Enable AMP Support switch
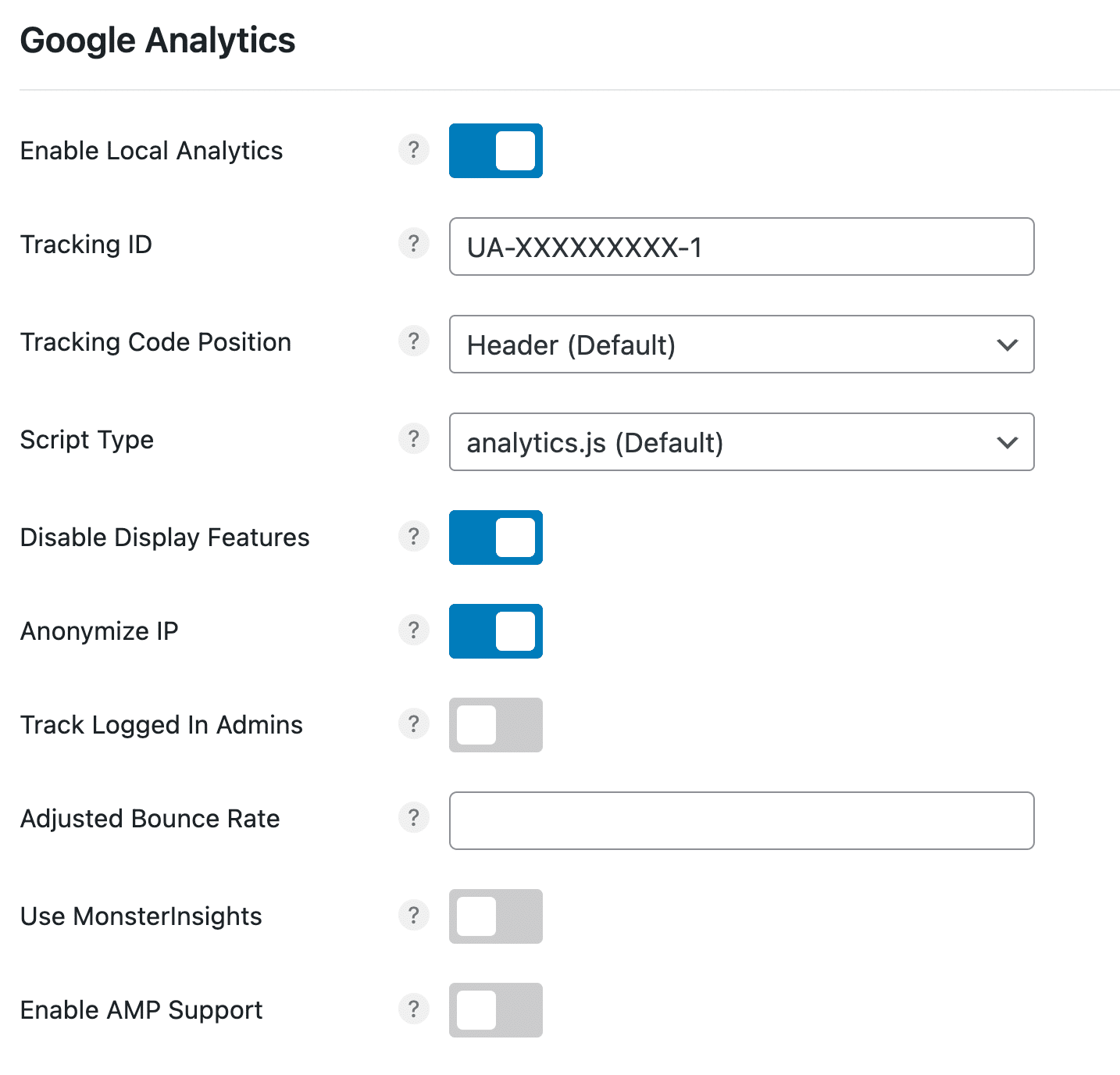This screenshot has width=1120, height=1075. [495, 1010]
